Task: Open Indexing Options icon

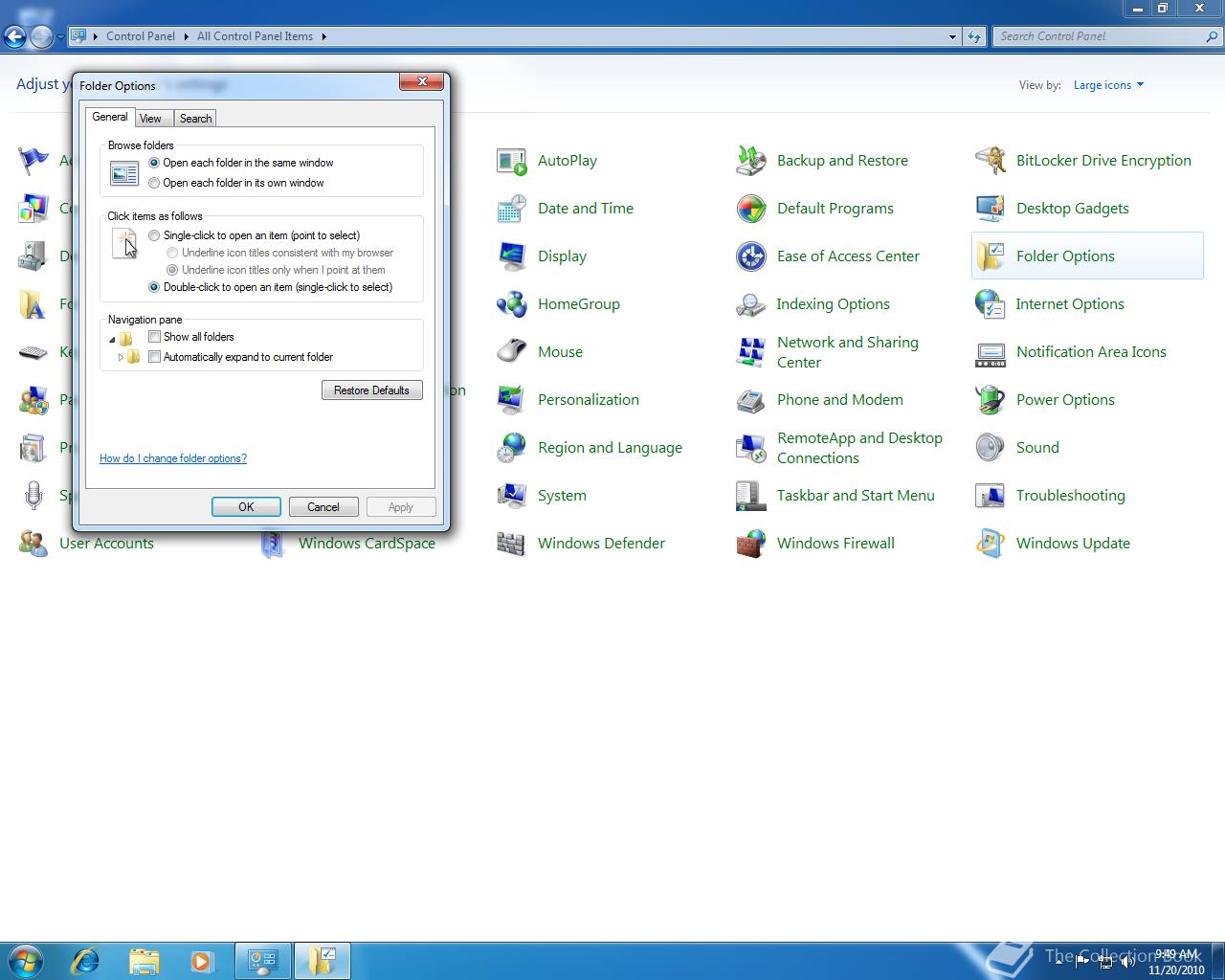Action: tap(750, 304)
